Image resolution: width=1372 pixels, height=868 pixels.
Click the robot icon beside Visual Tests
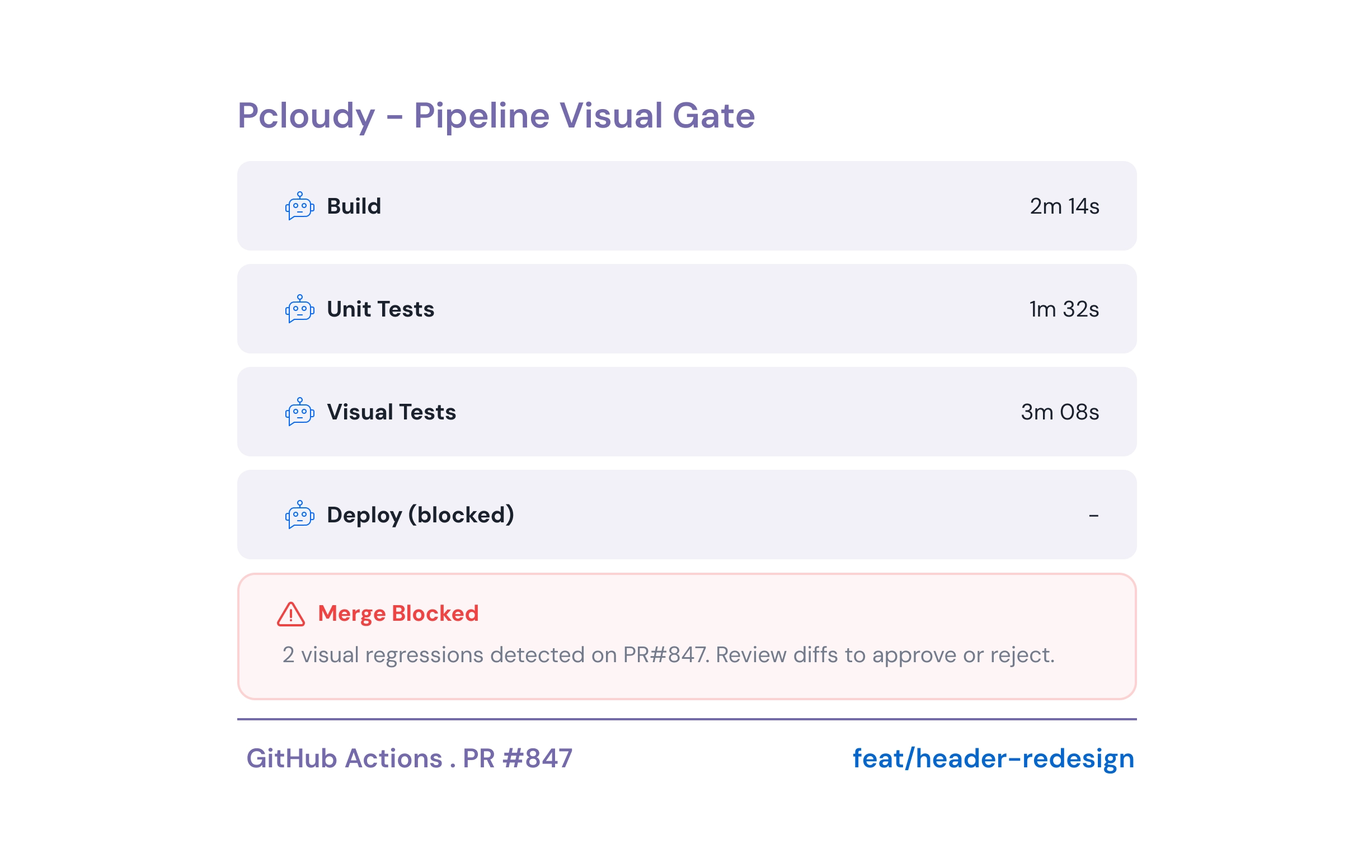pos(300,412)
